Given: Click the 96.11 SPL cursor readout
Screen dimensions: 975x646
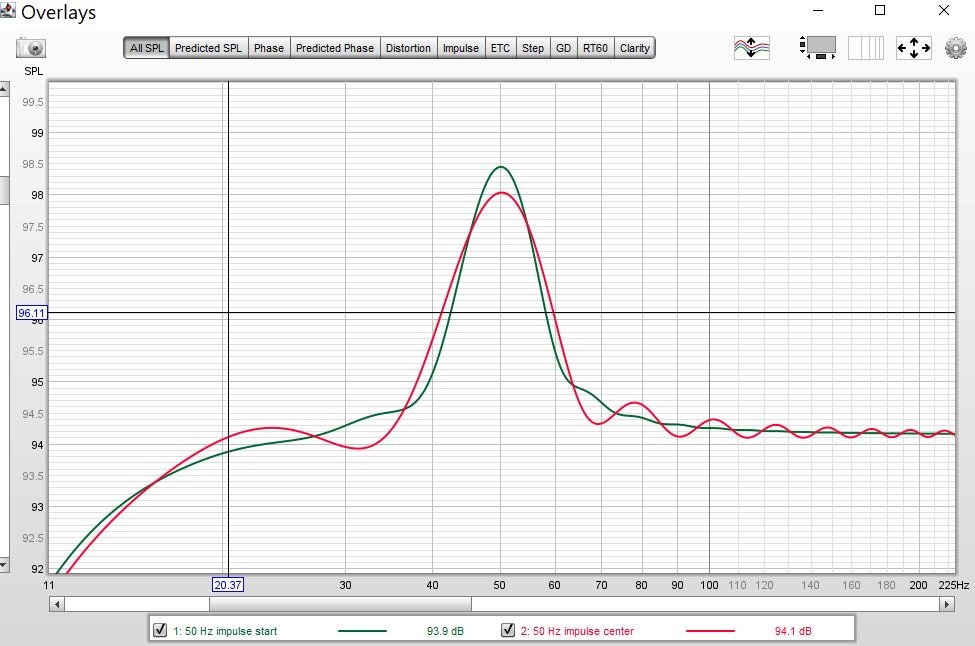Looking at the screenshot, I should (31, 313).
